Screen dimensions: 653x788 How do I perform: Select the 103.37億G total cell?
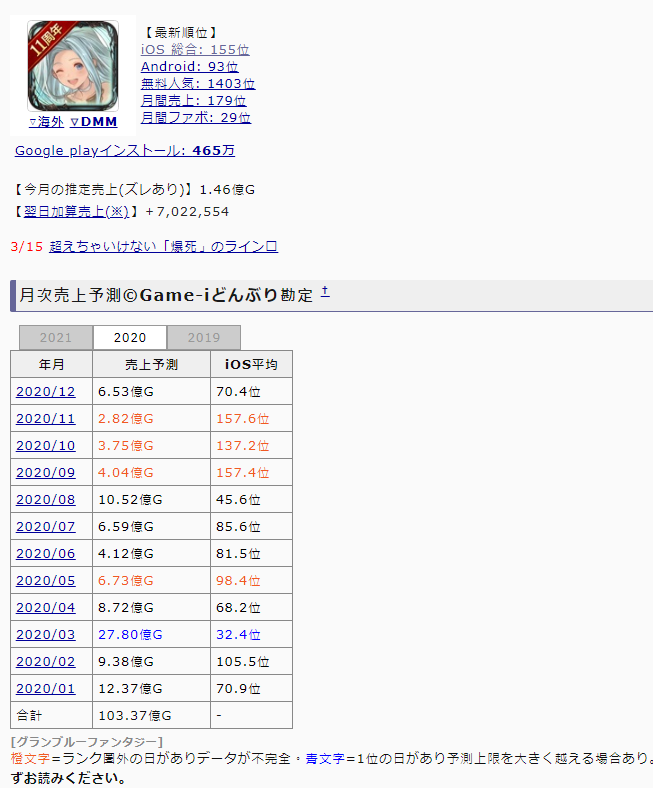point(151,716)
